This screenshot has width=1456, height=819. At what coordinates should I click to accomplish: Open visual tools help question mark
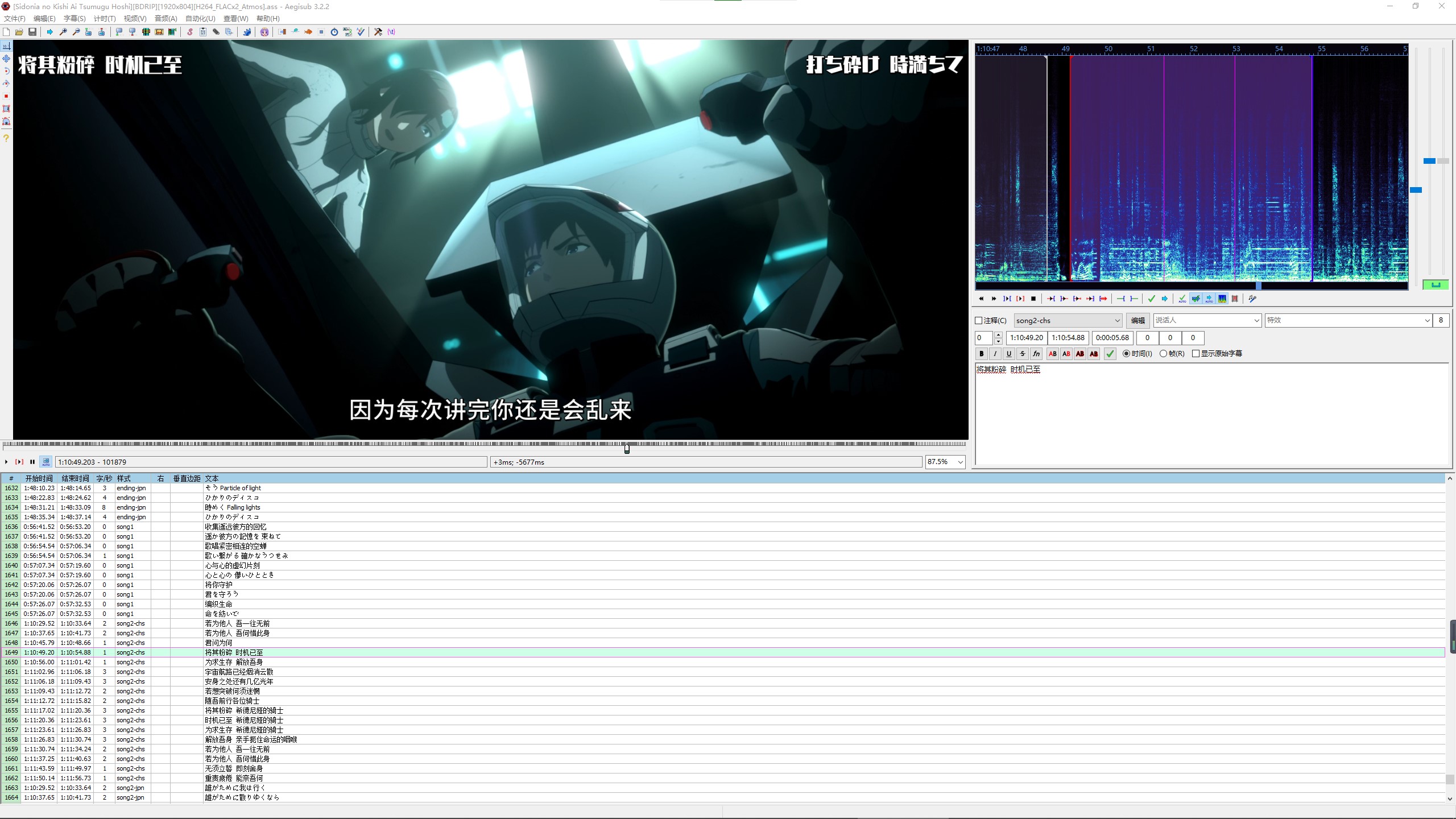[x=6, y=138]
